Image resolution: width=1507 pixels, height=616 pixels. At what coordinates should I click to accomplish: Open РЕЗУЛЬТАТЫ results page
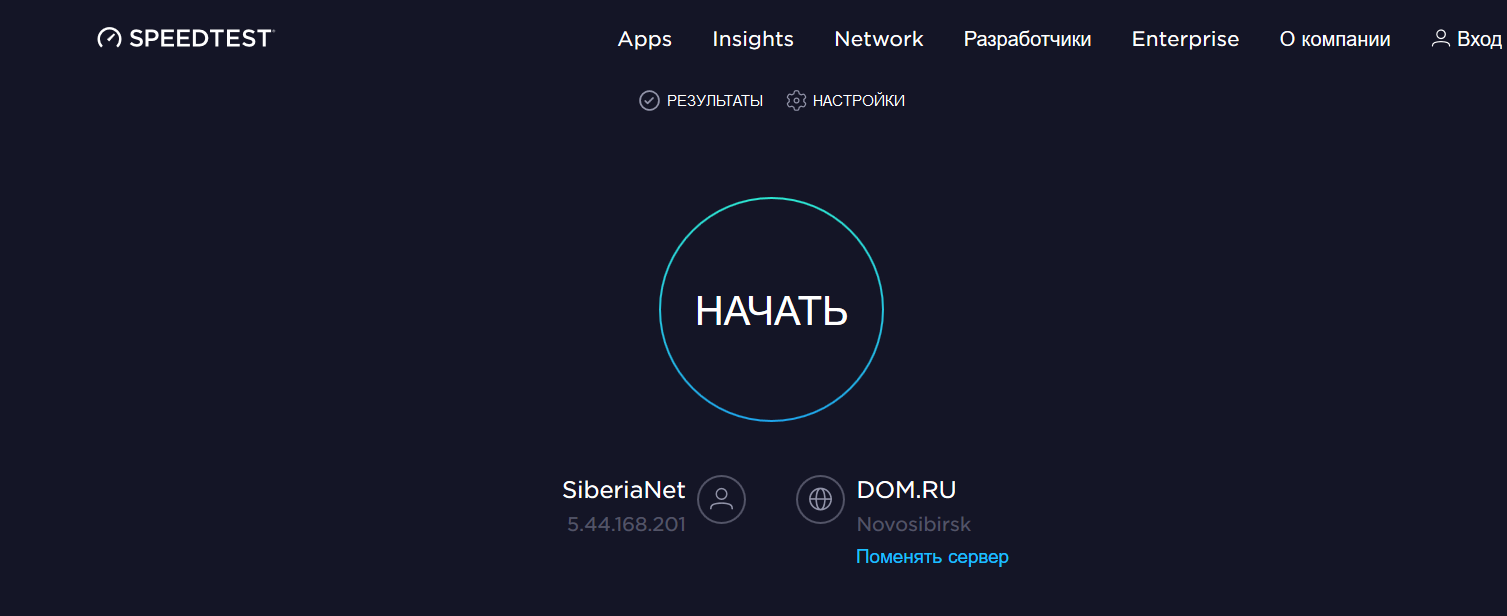(715, 101)
